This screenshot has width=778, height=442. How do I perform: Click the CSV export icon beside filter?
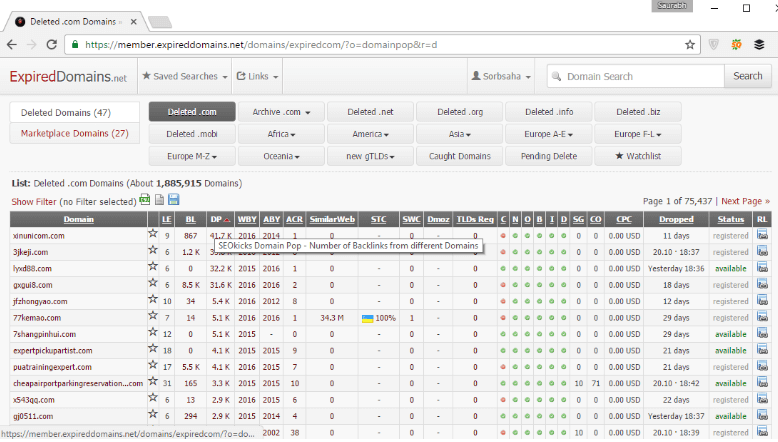click(x=144, y=200)
